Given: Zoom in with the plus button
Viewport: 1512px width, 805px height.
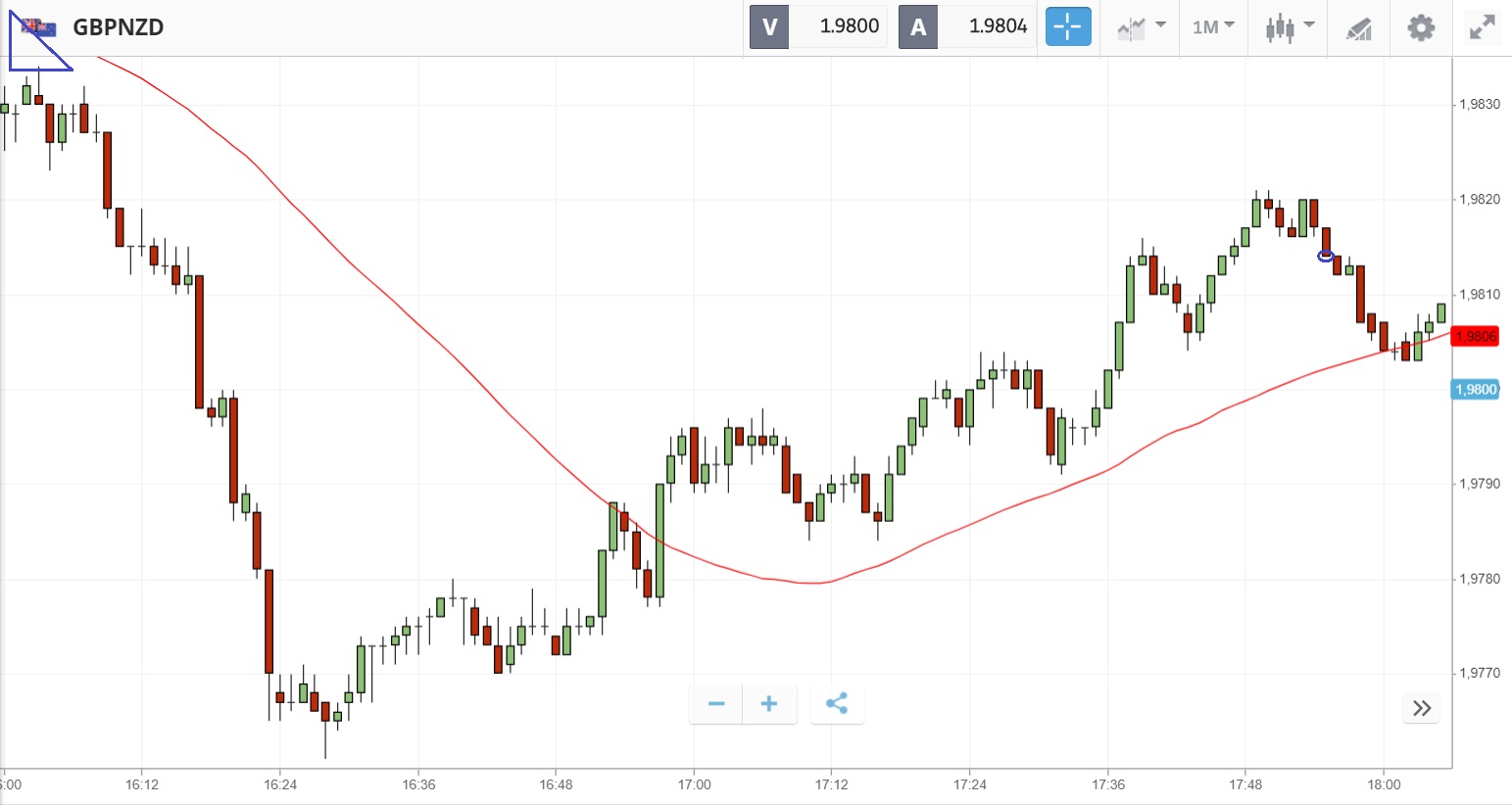Looking at the screenshot, I should (769, 704).
